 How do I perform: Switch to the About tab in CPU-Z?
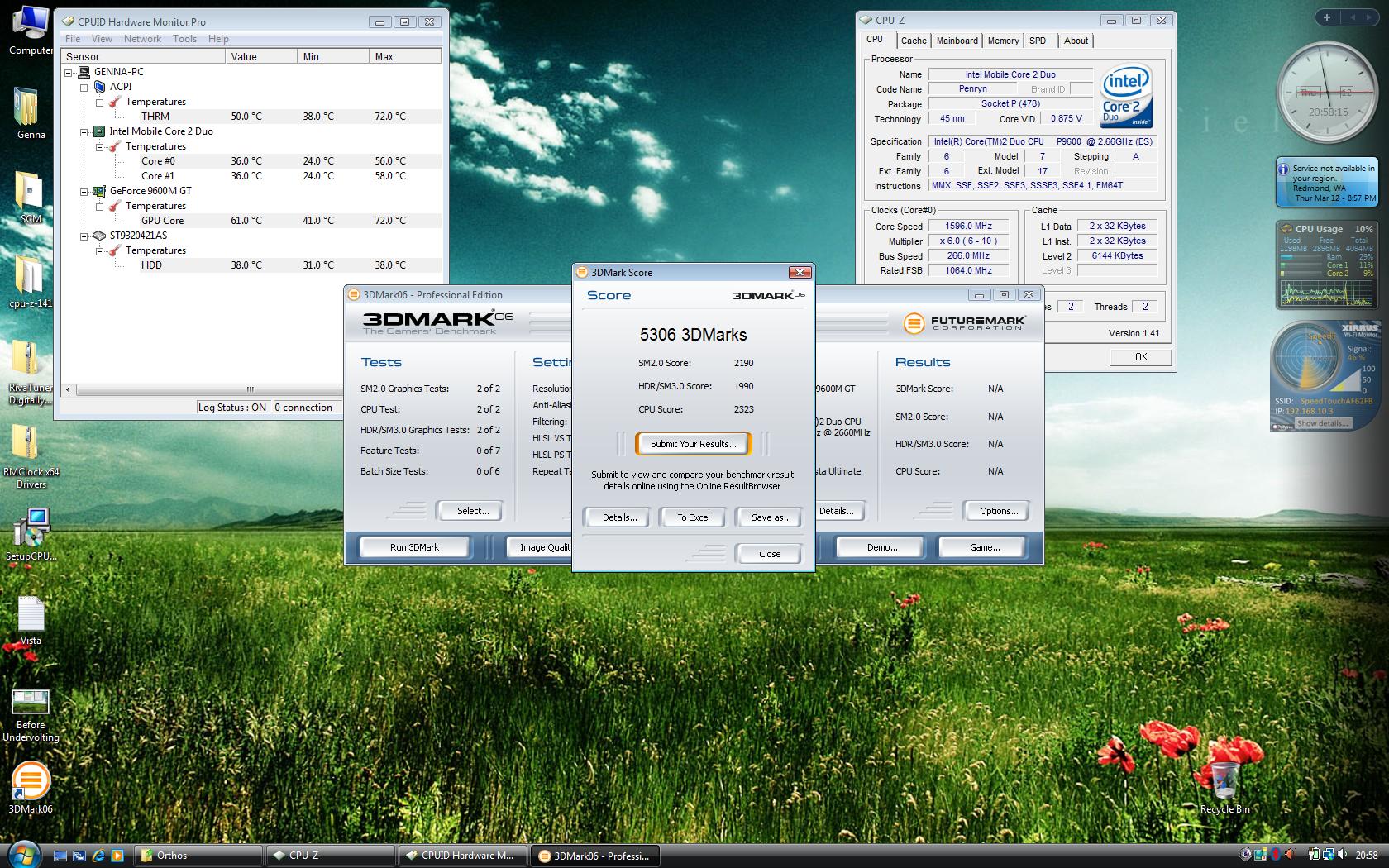click(x=1076, y=41)
